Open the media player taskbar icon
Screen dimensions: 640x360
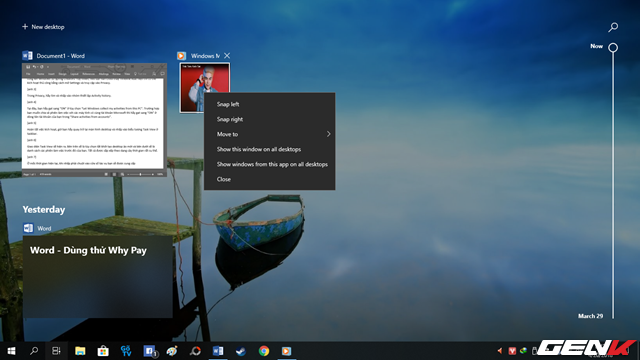point(287,351)
